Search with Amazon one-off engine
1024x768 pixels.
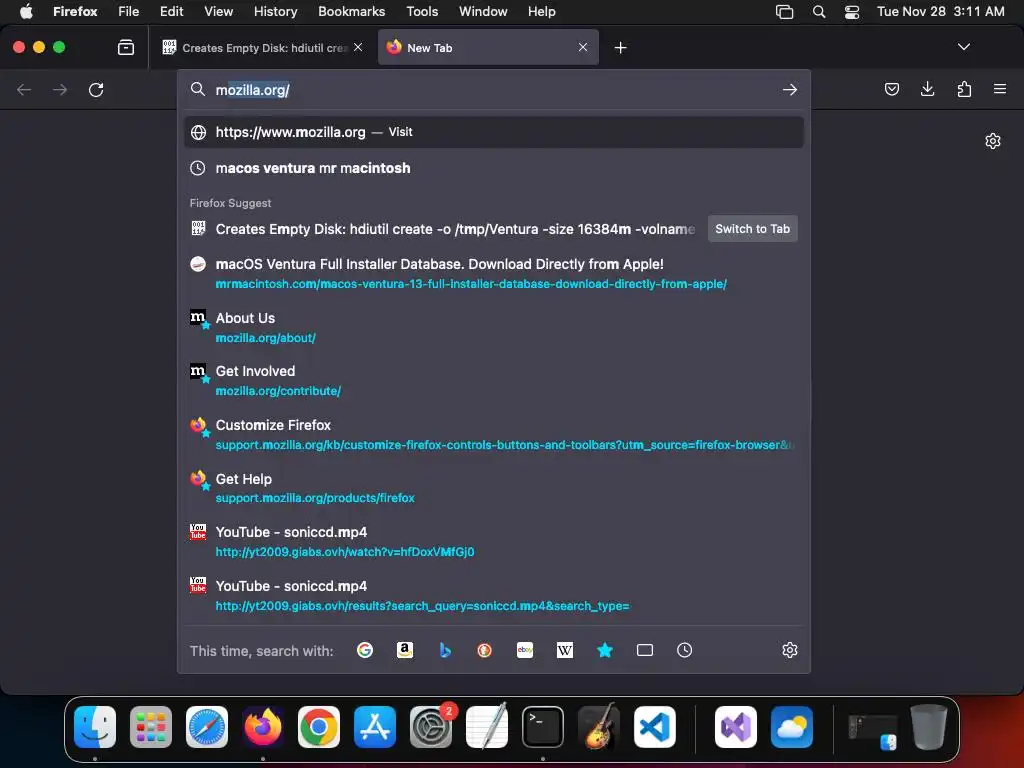coord(405,650)
